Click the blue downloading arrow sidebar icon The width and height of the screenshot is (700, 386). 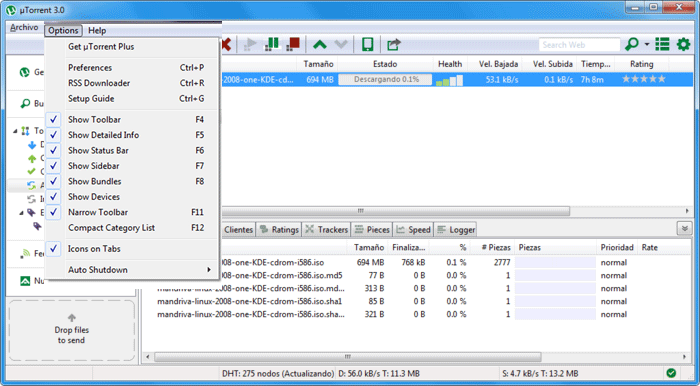32,145
